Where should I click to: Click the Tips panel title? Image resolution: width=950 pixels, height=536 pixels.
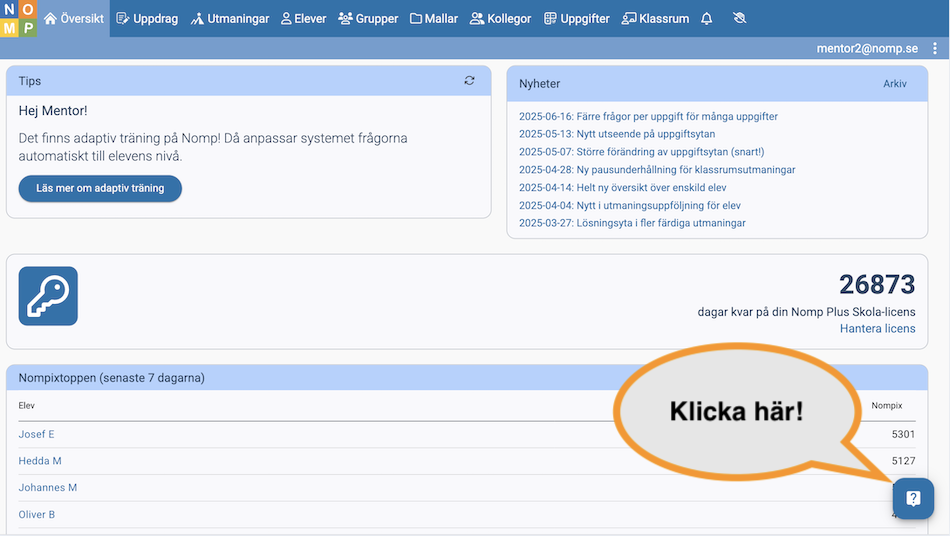pos(30,81)
